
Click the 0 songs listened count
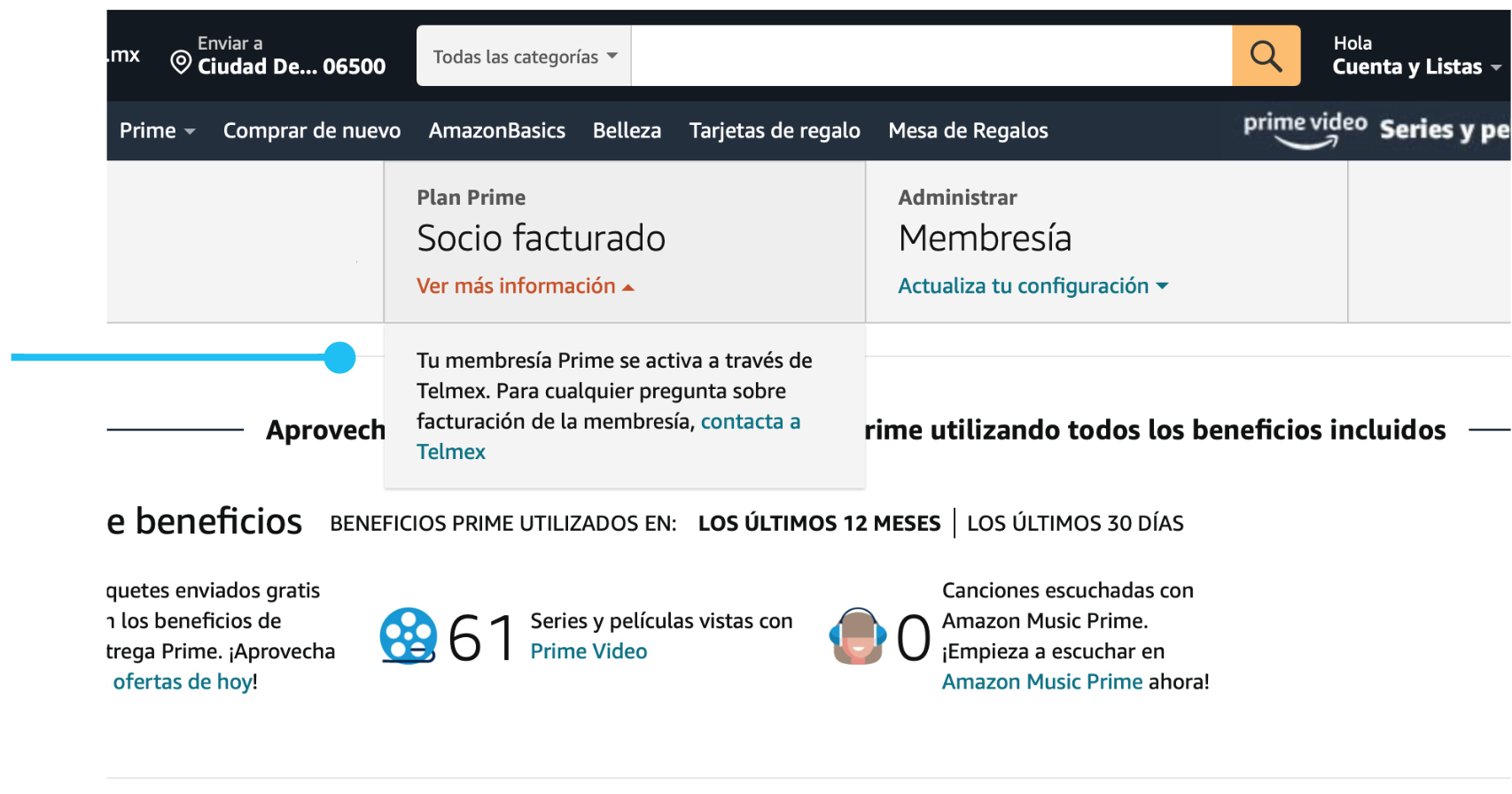click(x=914, y=637)
